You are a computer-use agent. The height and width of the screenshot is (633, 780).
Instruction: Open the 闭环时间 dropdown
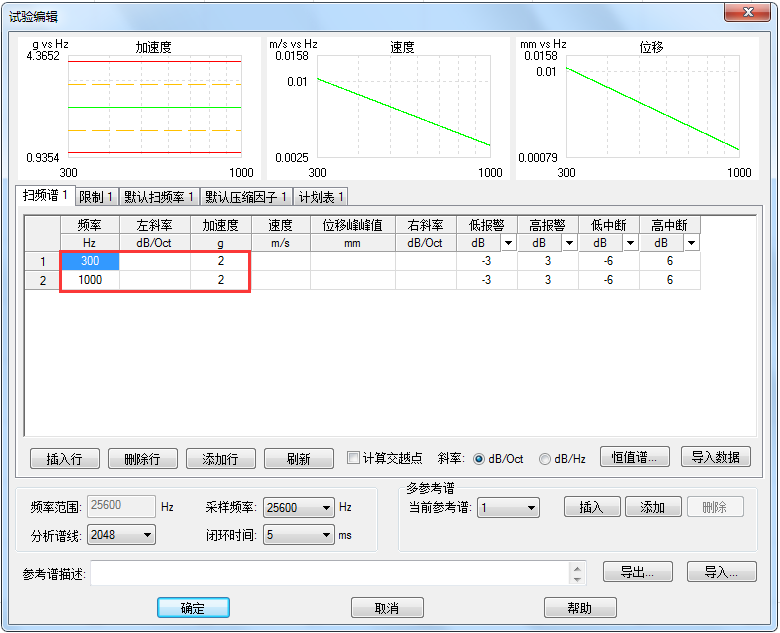298,535
